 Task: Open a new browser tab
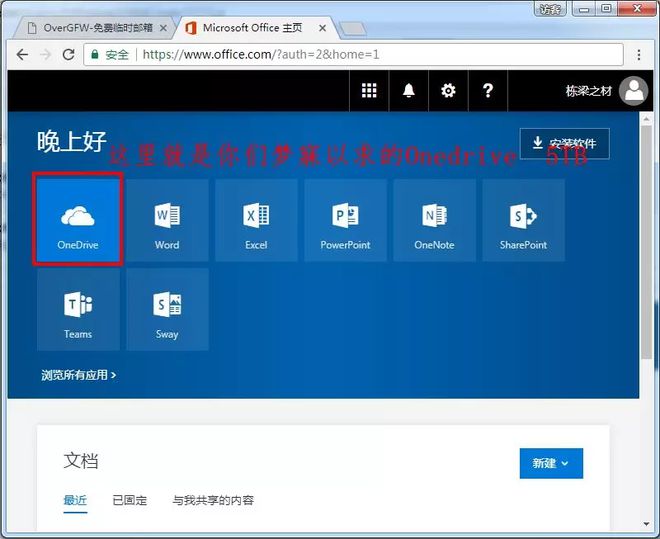[x=353, y=29]
